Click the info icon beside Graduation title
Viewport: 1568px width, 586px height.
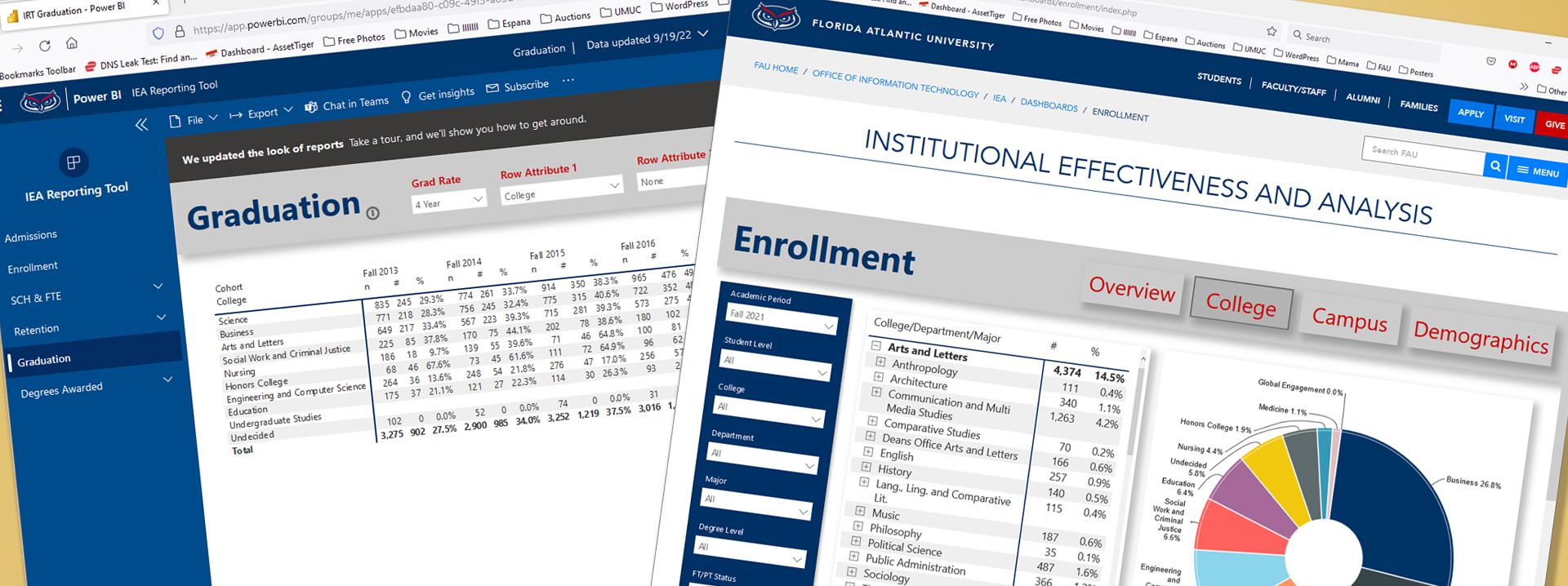(x=372, y=213)
